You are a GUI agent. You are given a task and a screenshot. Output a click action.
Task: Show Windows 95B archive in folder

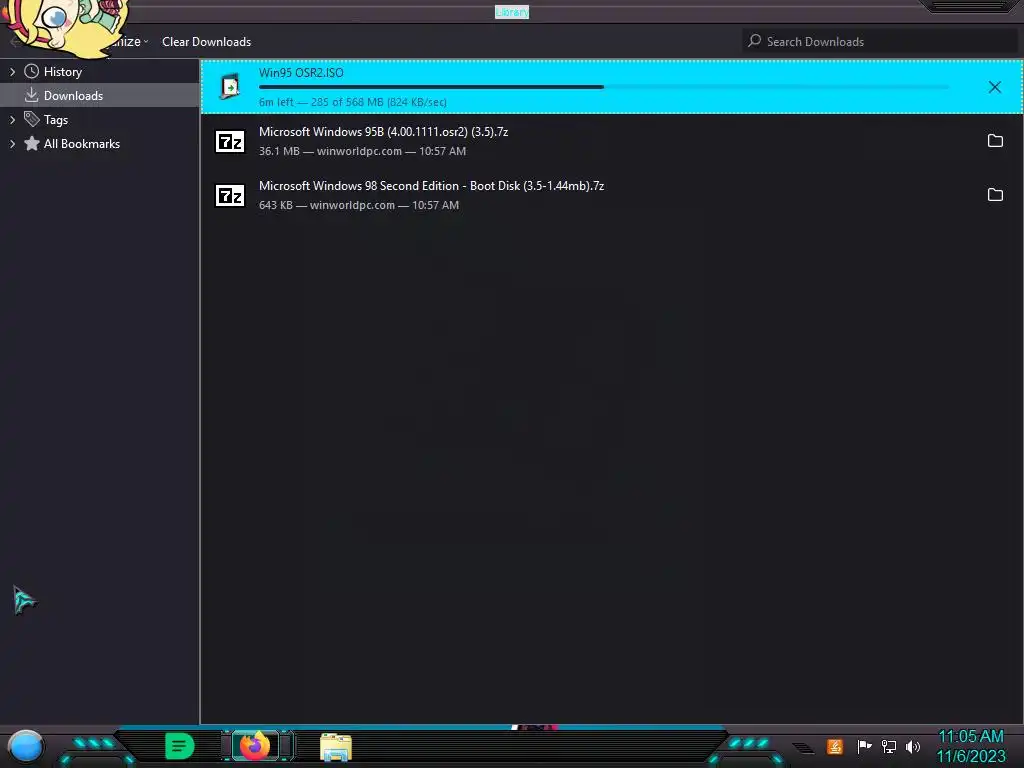tap(995, 140)
